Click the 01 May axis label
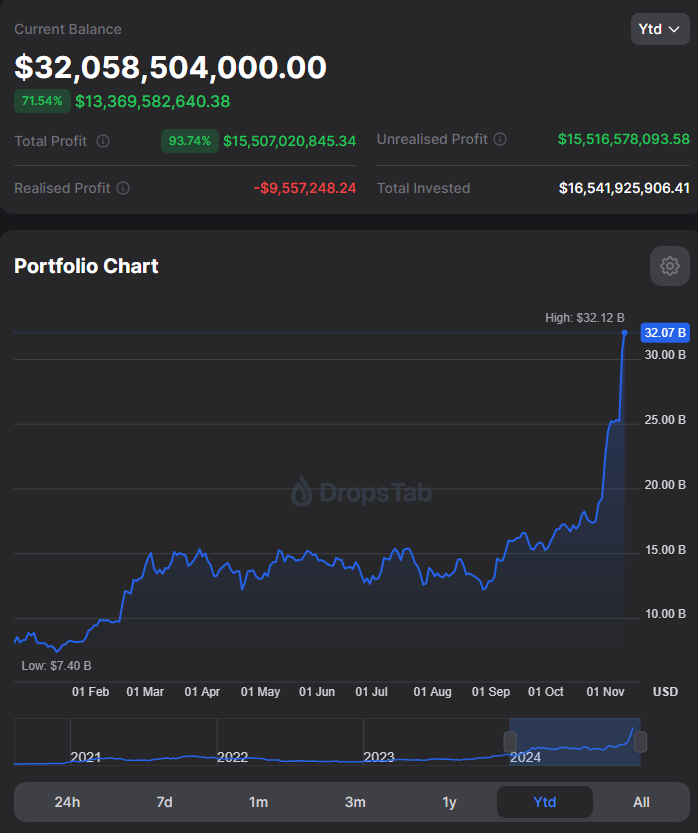Viewport: 698px width, 833px height. (x=260, y=692)
